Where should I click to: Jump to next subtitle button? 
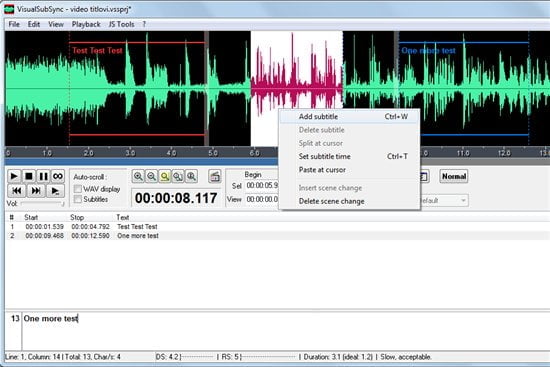click(36, 191)
